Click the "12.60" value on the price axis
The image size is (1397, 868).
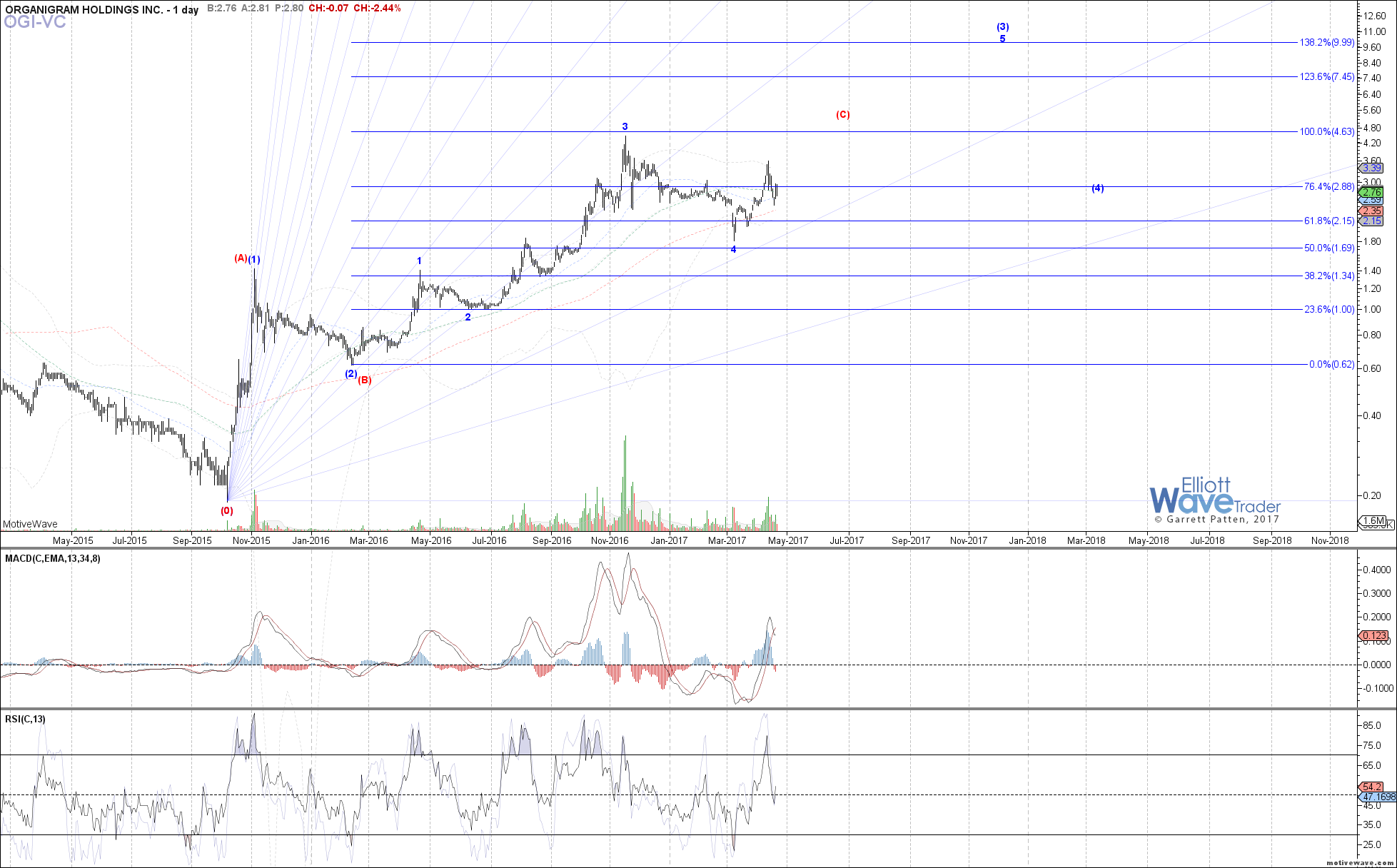point(1375,16)
